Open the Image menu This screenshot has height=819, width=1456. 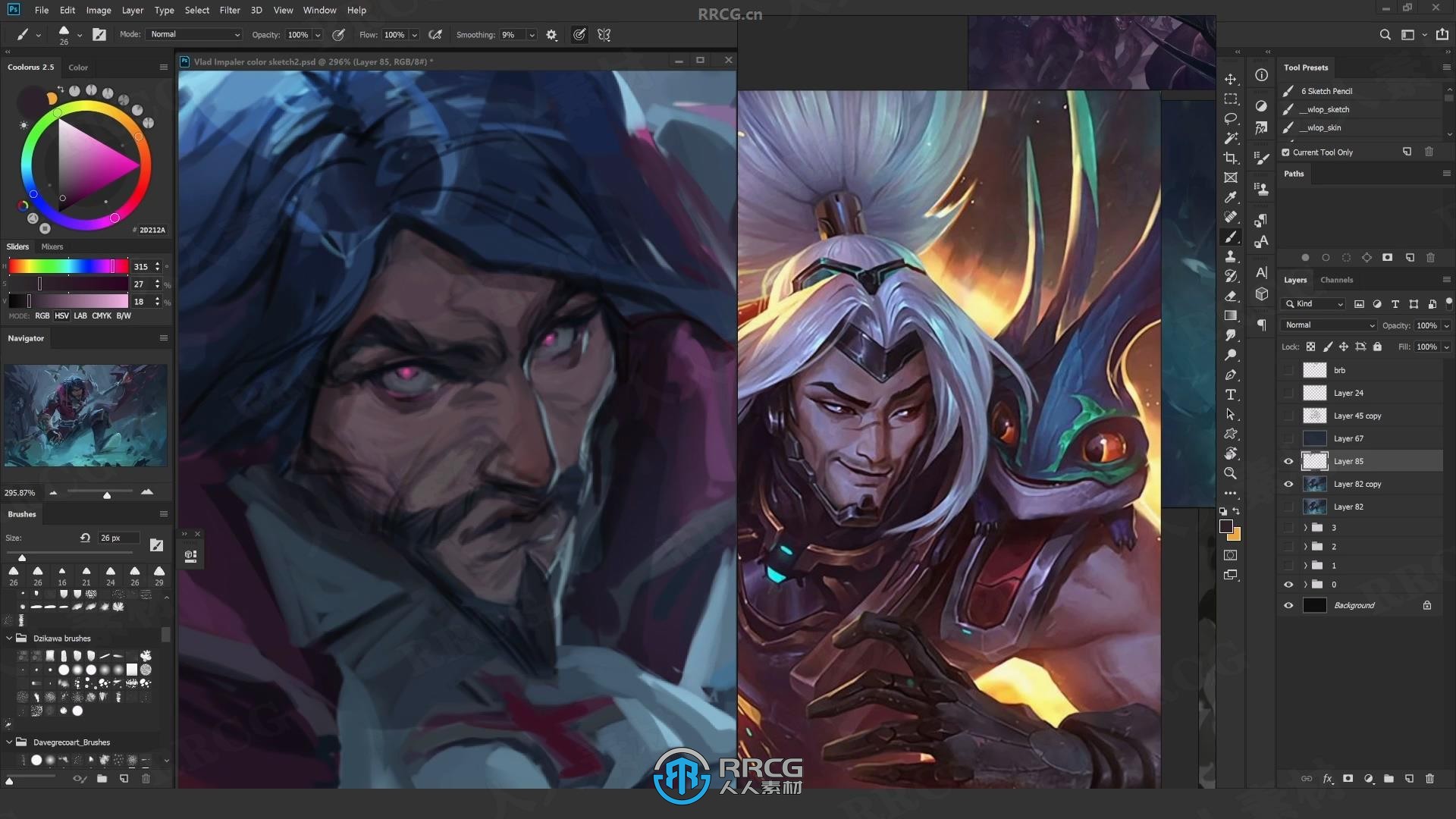pos(99,10)
